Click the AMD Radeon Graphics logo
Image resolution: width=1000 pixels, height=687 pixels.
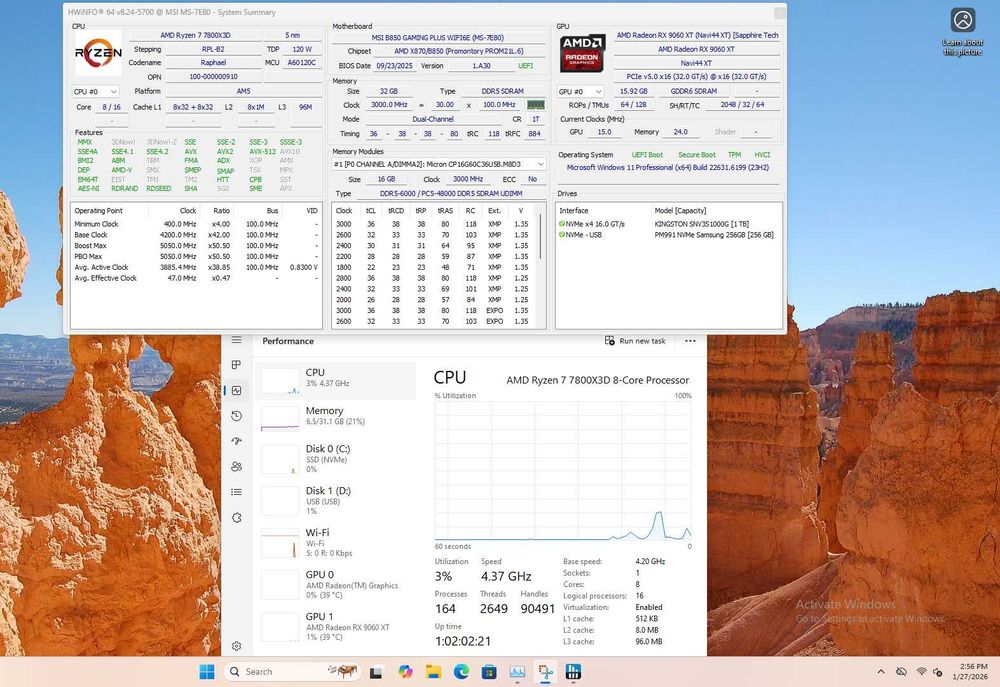[582, 54]
